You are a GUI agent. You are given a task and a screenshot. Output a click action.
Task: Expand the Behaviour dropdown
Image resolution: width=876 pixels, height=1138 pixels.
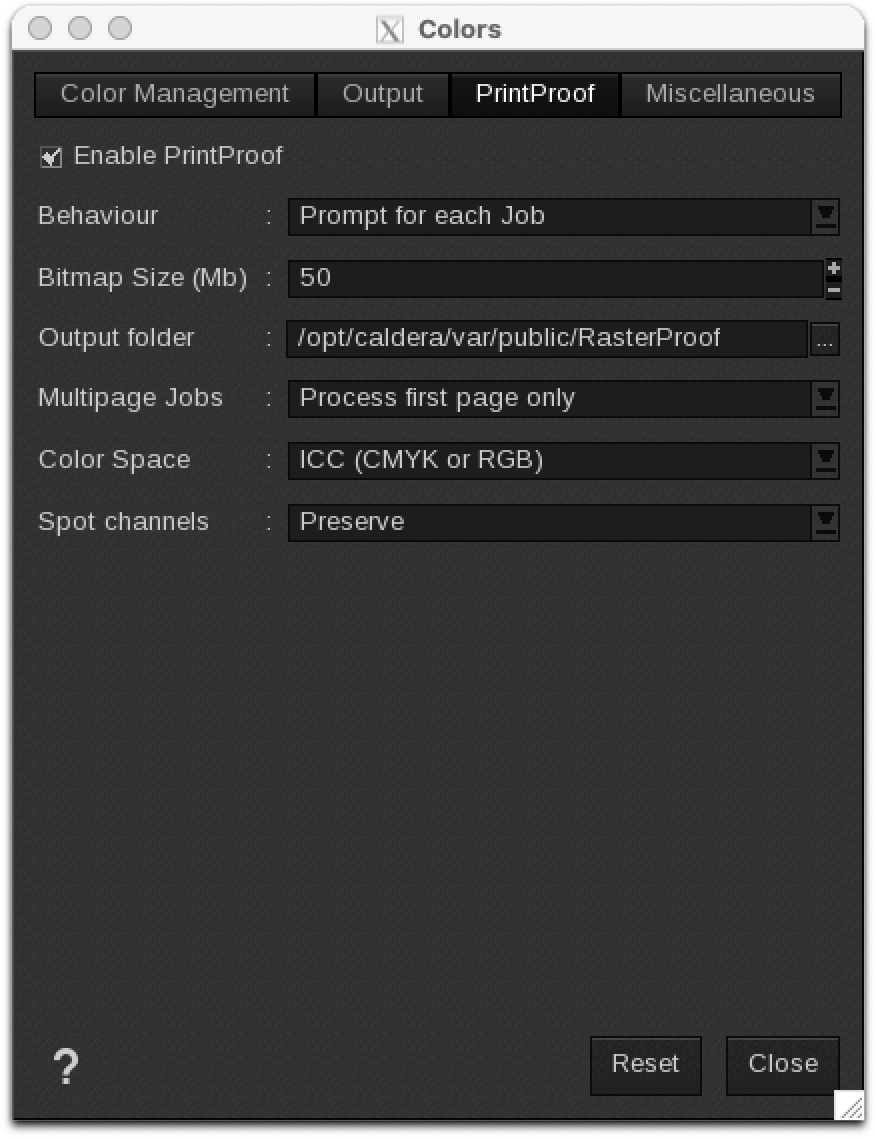coord(825,216)
